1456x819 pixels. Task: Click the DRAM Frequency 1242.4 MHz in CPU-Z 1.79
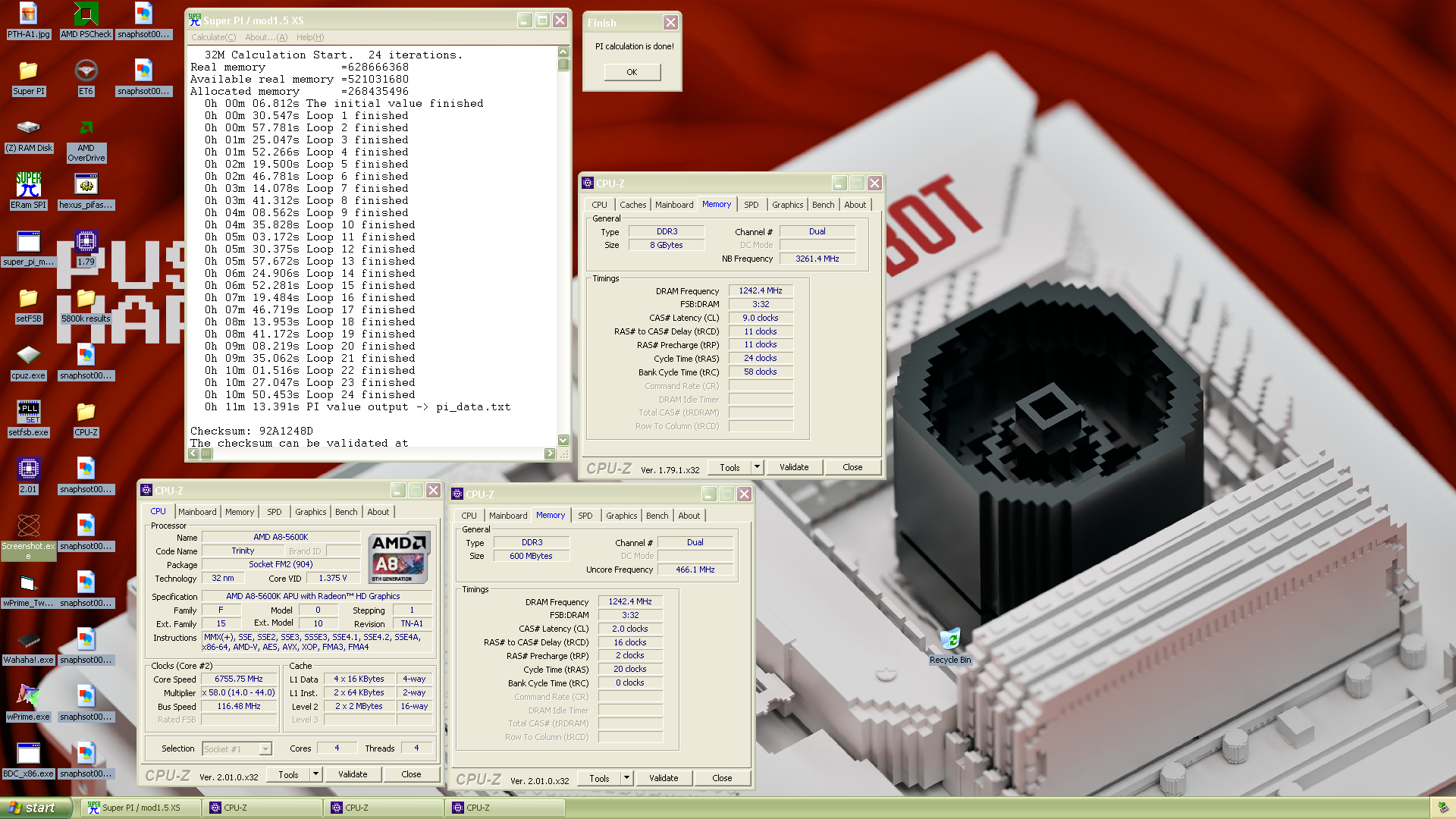tap(760, 290)
